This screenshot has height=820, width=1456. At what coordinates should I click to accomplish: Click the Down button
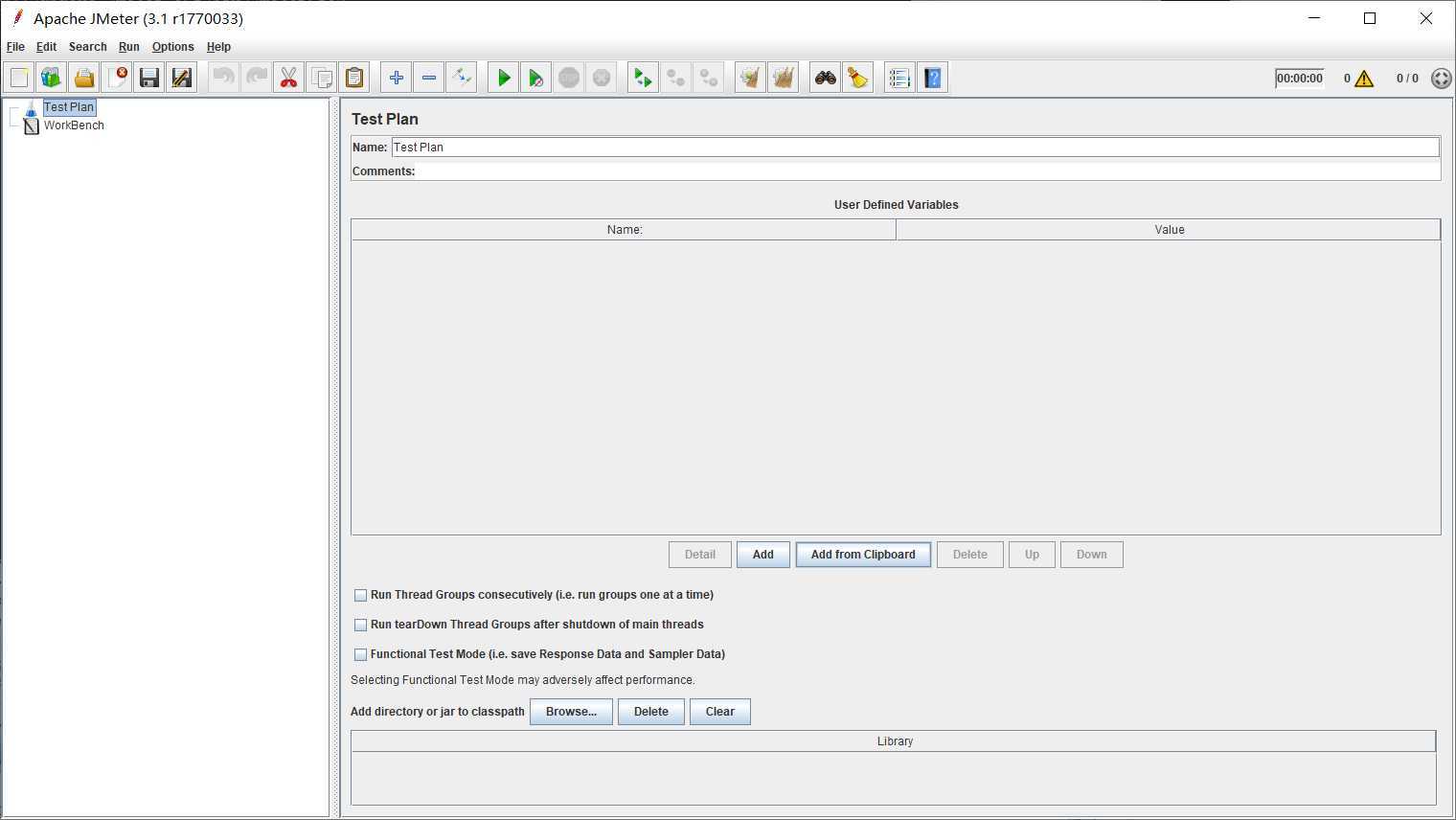[1092, 555]
